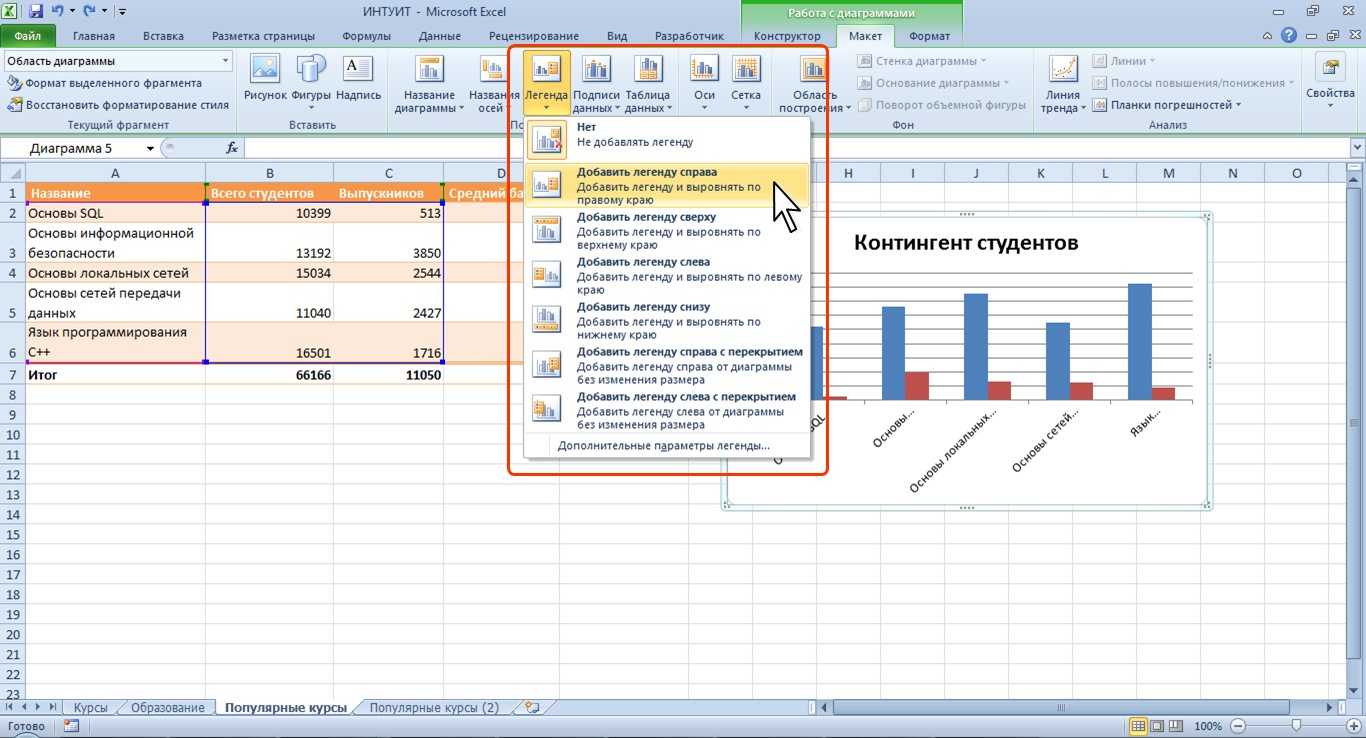Select Добавить легенду снизу option

666,321
